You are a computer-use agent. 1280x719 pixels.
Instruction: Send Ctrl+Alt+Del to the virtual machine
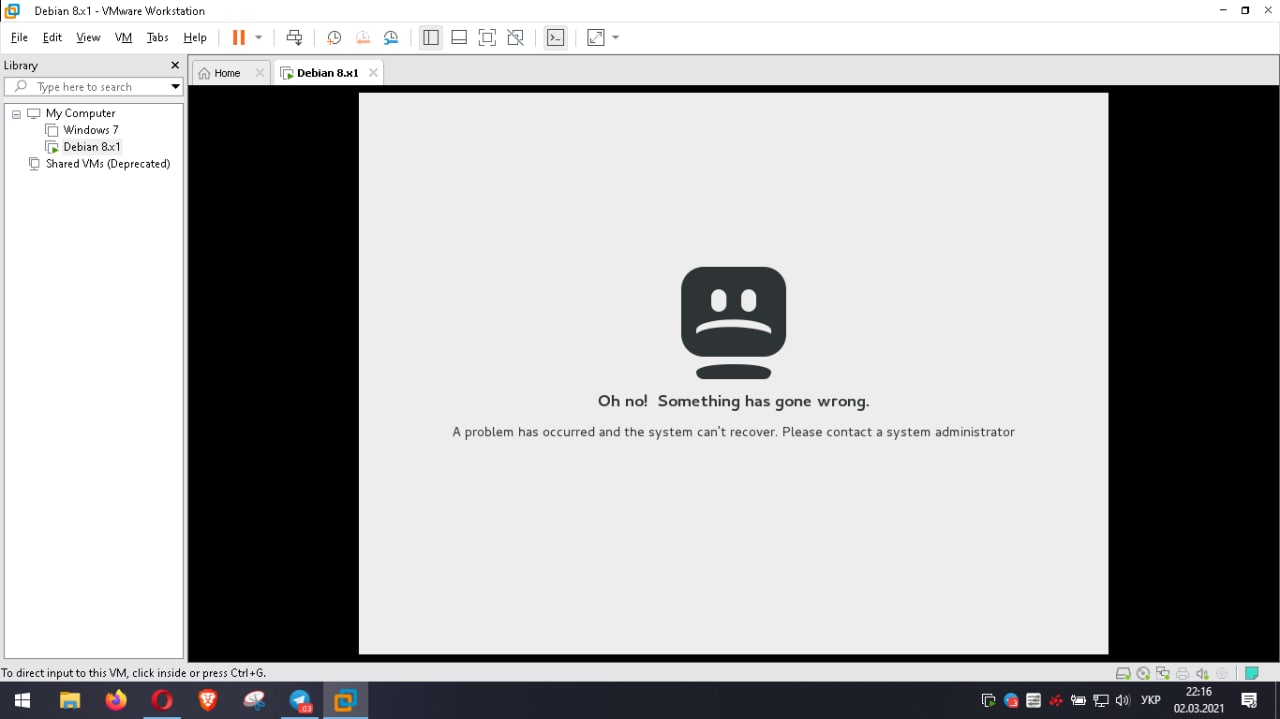coord(294,37)
